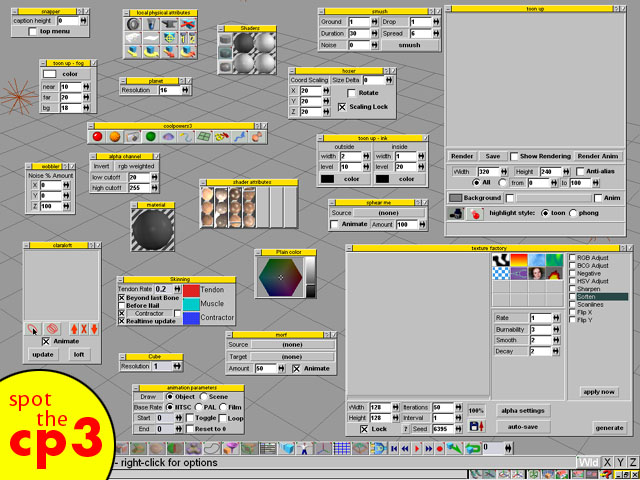Click the green grid patch icon in coolpowers3
This screenshot has width=640, height=480.
[x=203, y=136]
